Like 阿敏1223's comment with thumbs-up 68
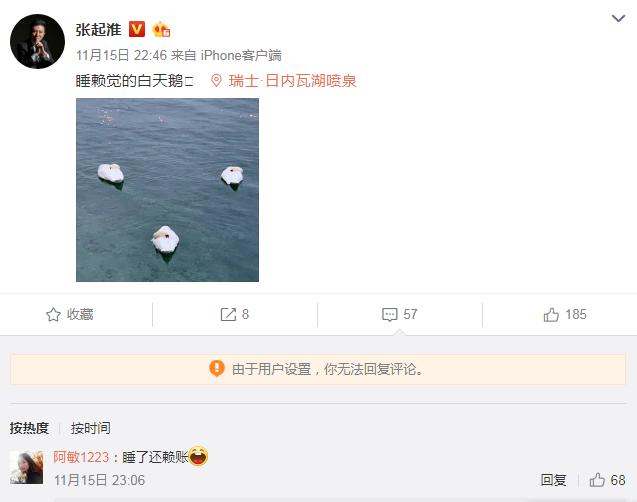This screenshot has height=502, width=637. pyautogui.click(x=607, y=480)
